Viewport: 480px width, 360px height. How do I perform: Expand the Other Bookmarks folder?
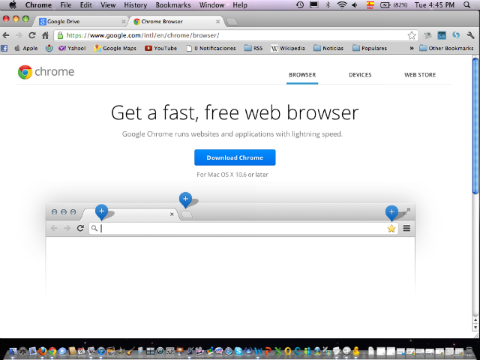[x=446, y=48]
